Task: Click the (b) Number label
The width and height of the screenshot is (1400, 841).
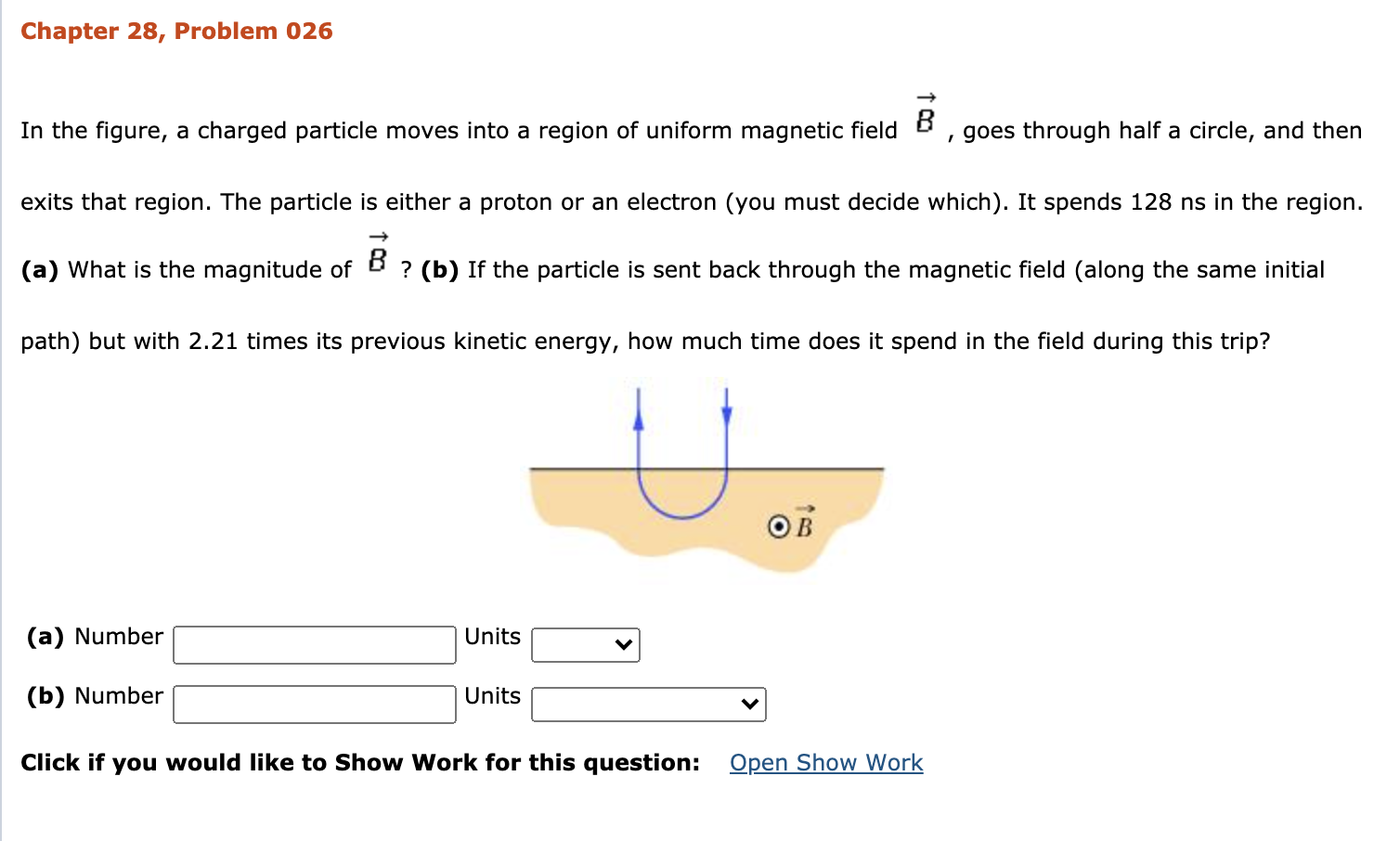Action: (92, 695)
